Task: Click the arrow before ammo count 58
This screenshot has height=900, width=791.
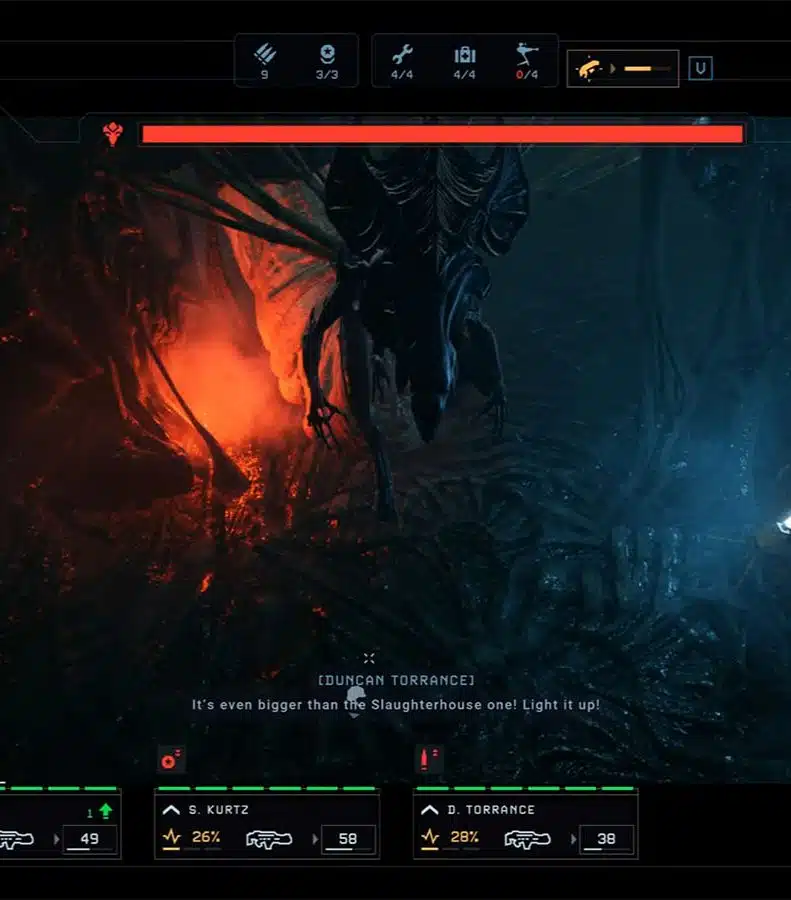Action: [x=315, y=839]
